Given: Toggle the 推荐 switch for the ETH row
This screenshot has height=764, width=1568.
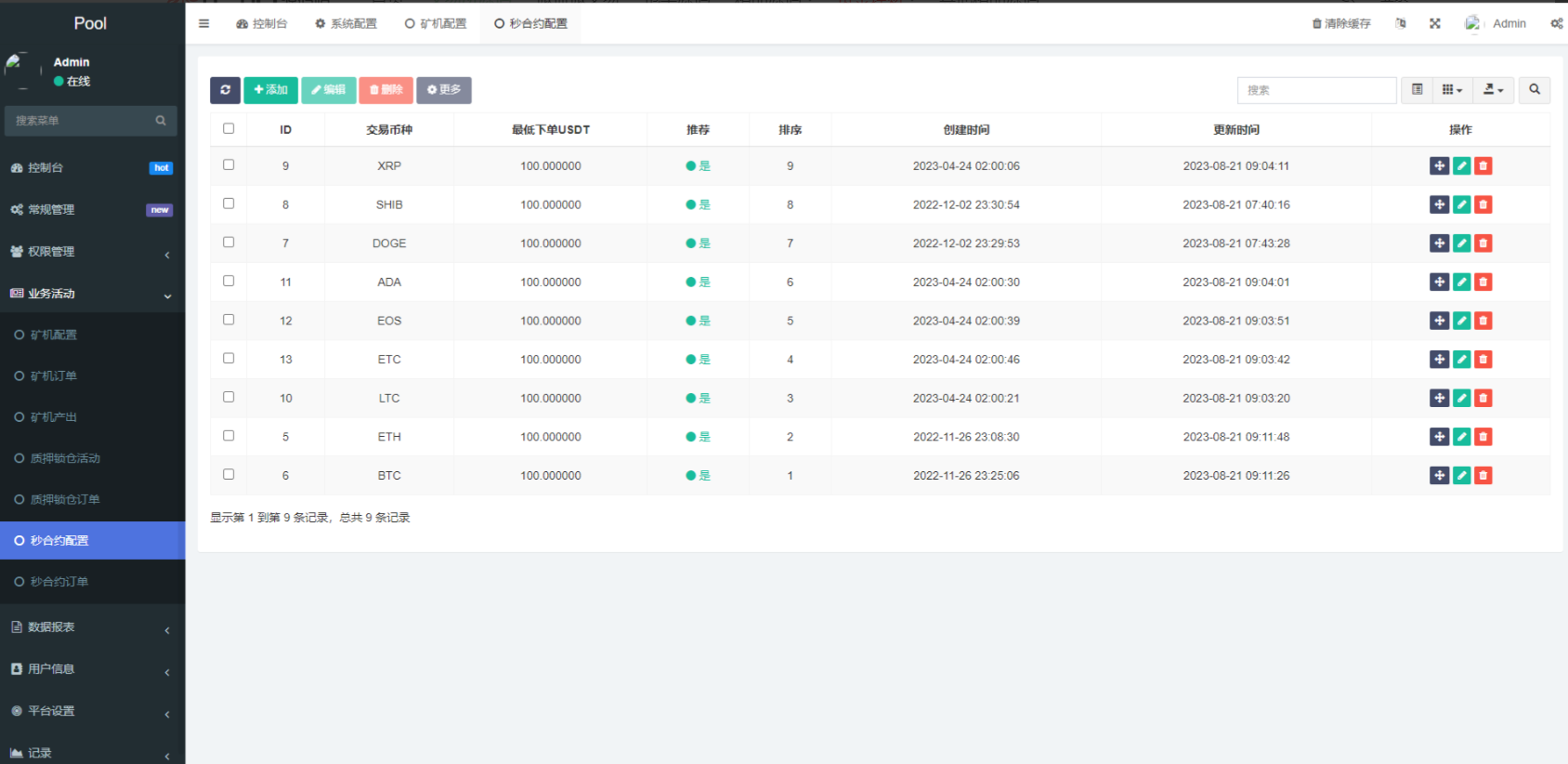Looking at the screenshot, I should (698, 437).
